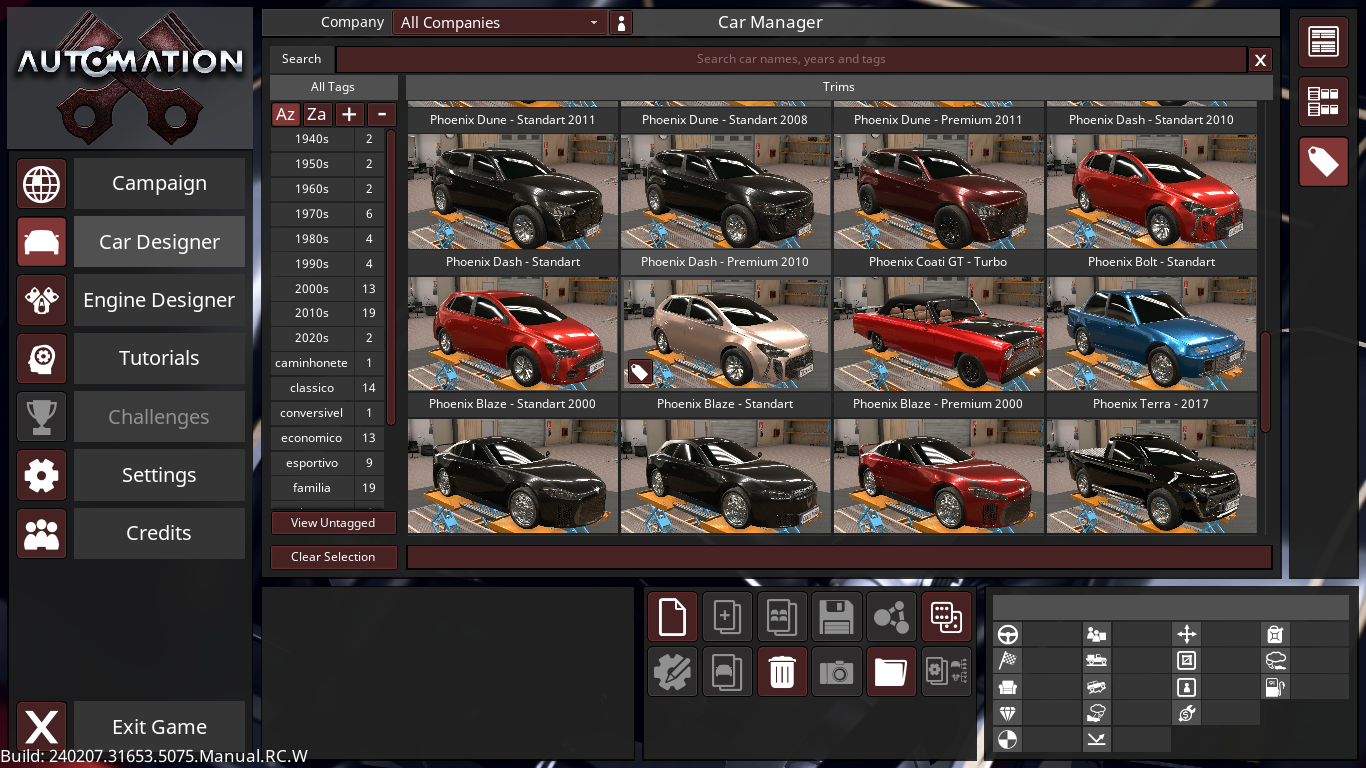Click the camera photo icon
The width and height of the screenshot is (1366, 768).
(x=836, y=671)
